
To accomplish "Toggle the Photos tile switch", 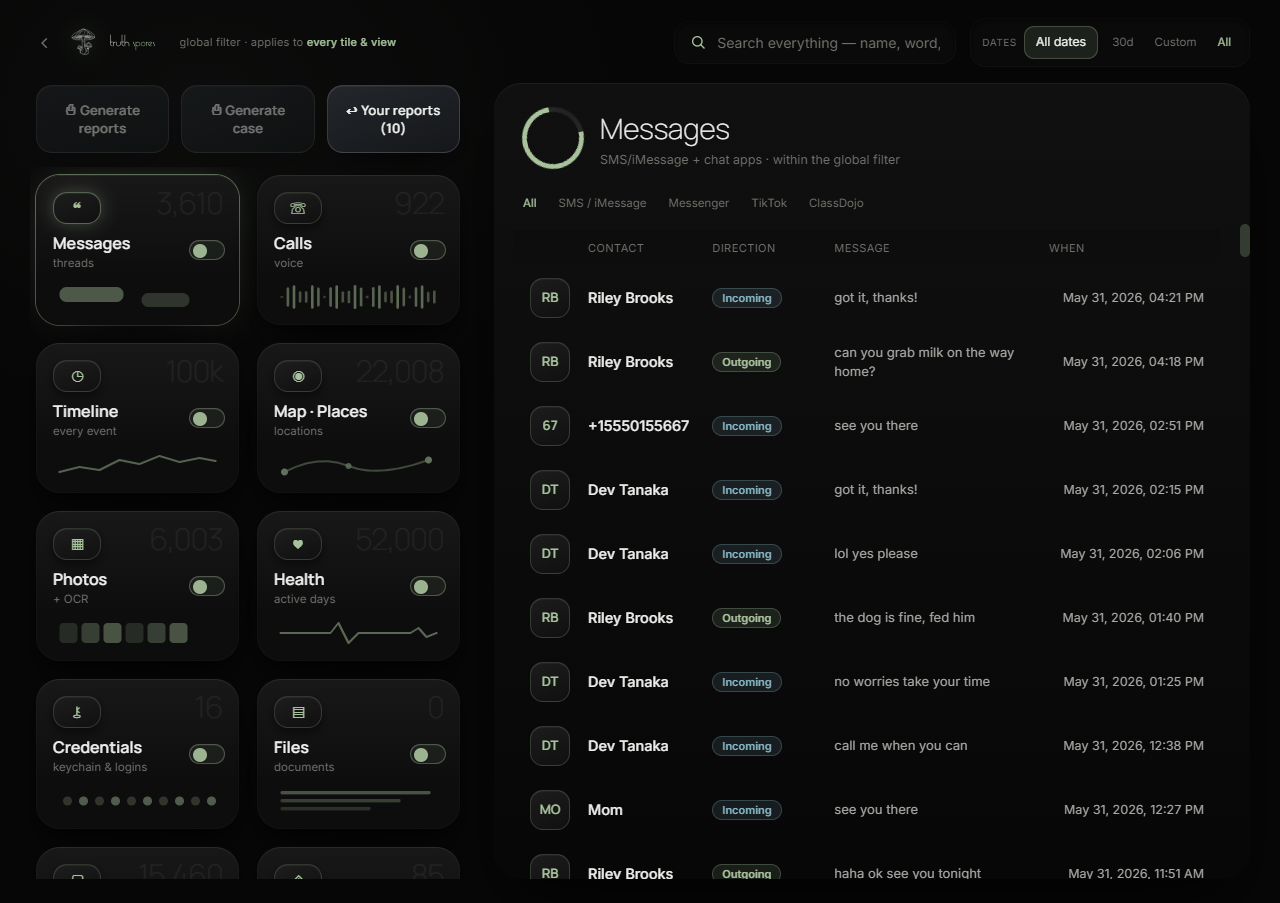I will [x=207, y=586].
